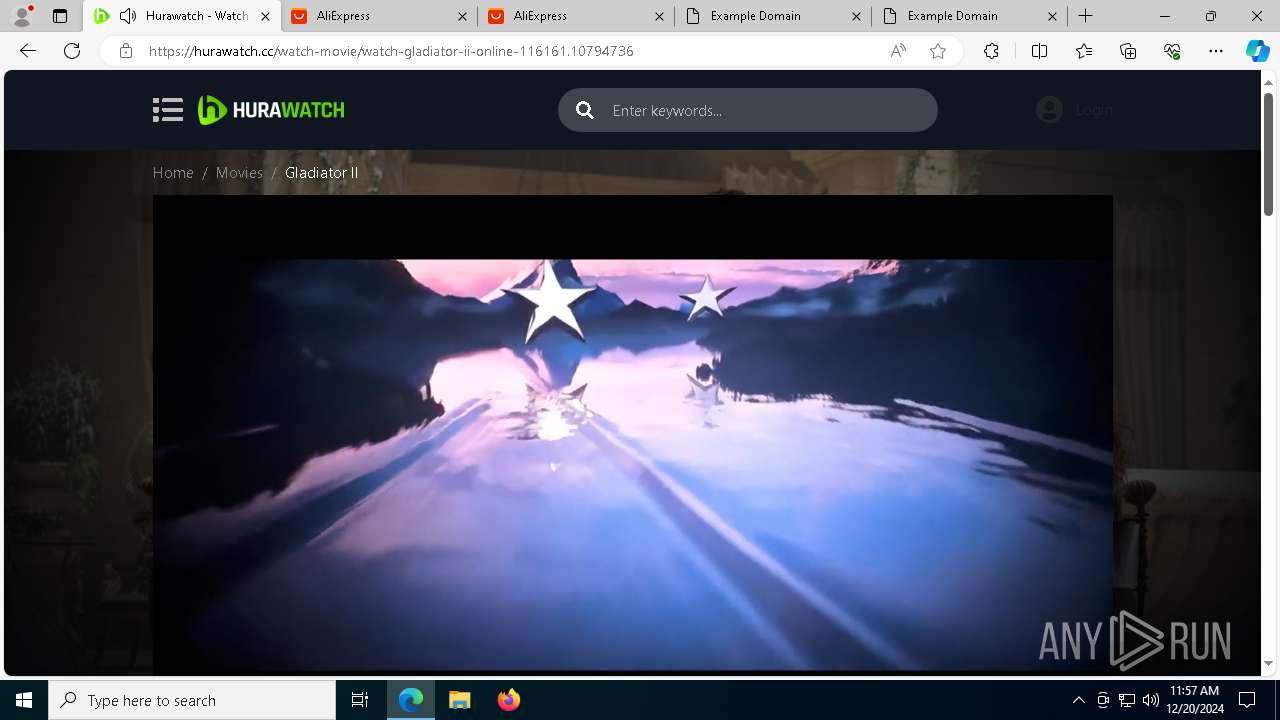Open the Windows Start menu
The width and height of the screenshot is (1280, 720).
[x=24, y=700]
